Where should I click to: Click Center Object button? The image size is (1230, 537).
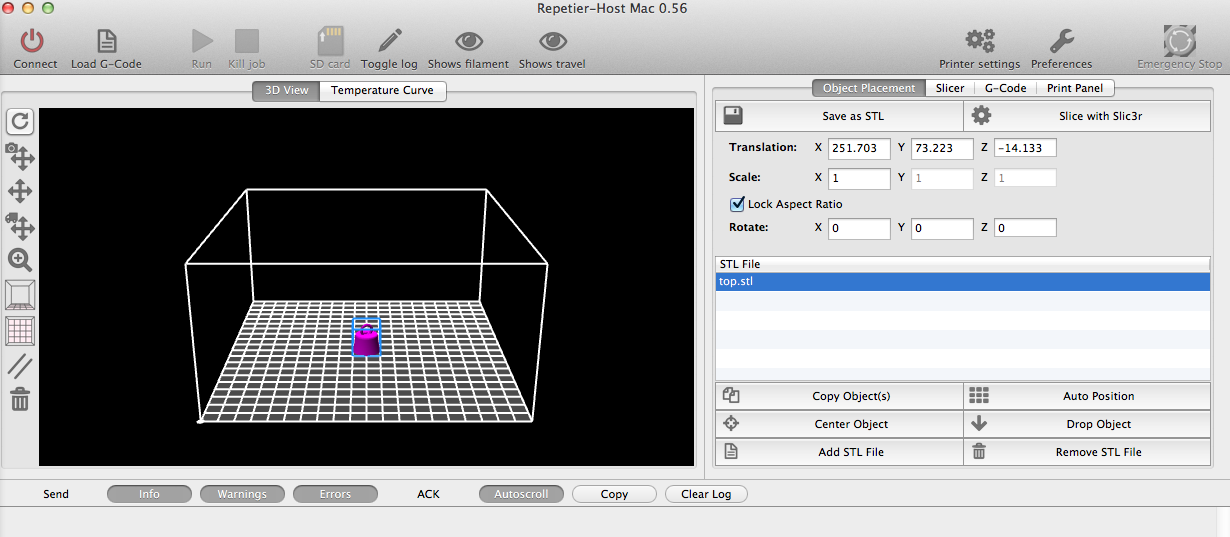point(839,424)
